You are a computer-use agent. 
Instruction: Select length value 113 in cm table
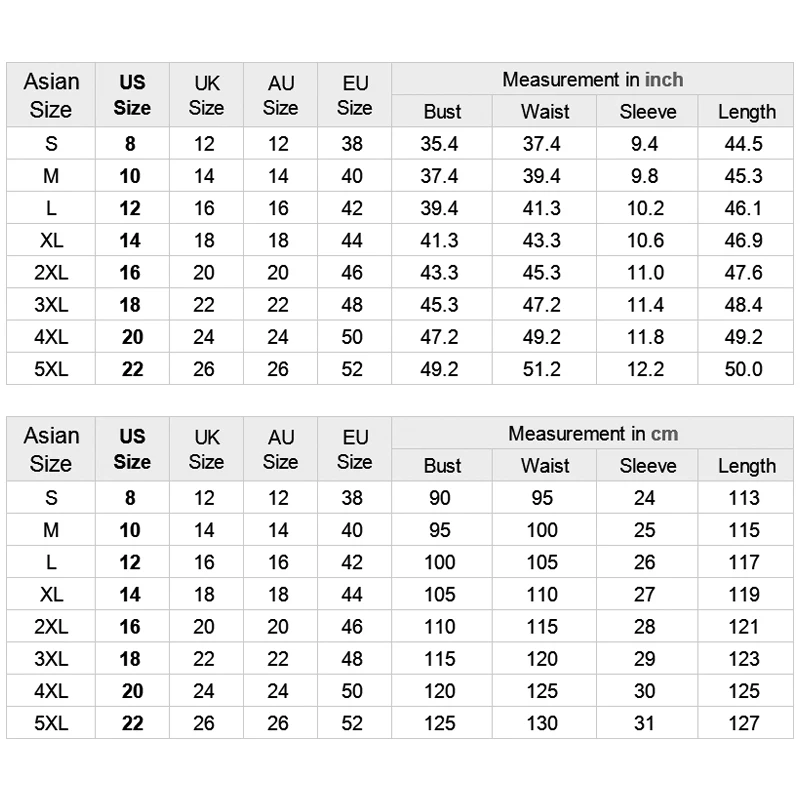[x=743, y=498]
